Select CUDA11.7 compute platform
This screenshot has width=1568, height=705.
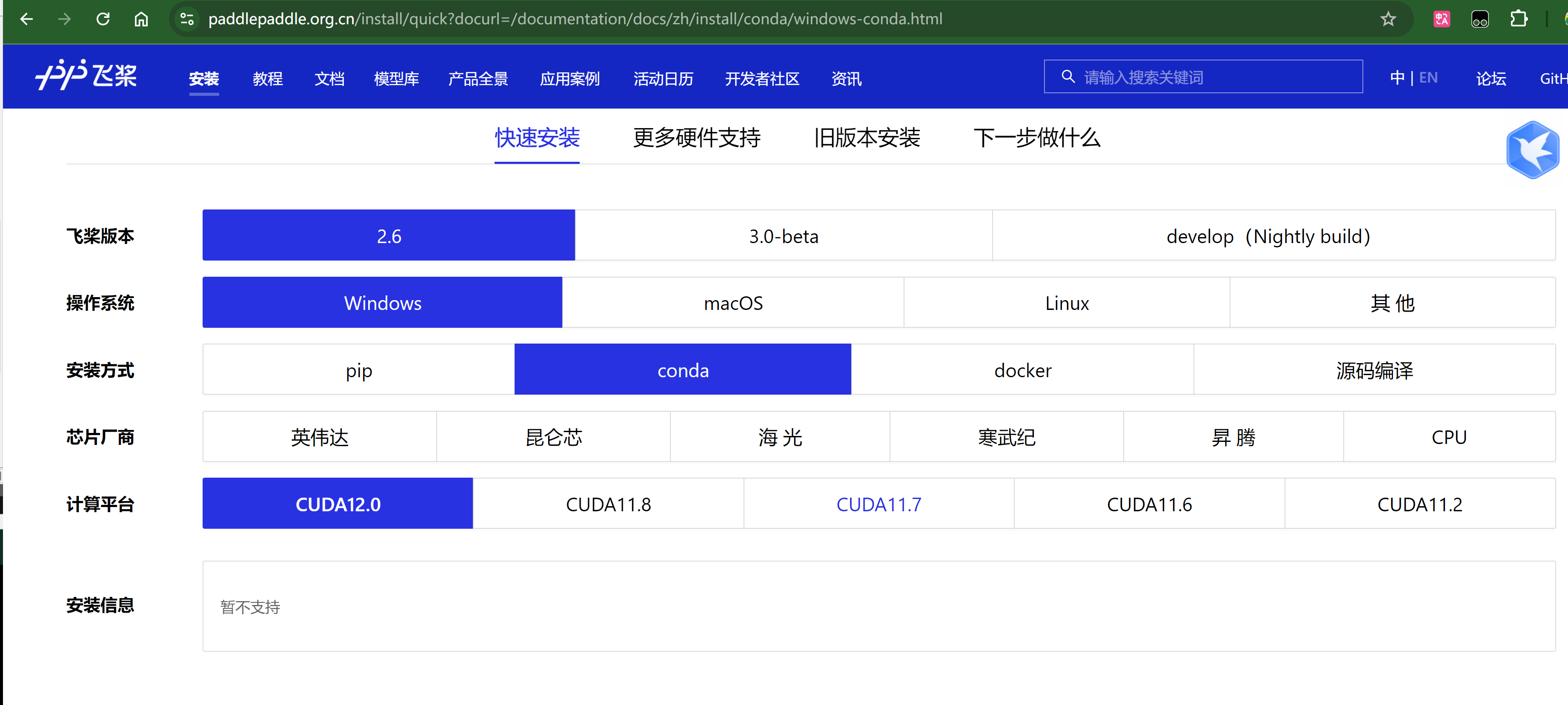(879, 504)
